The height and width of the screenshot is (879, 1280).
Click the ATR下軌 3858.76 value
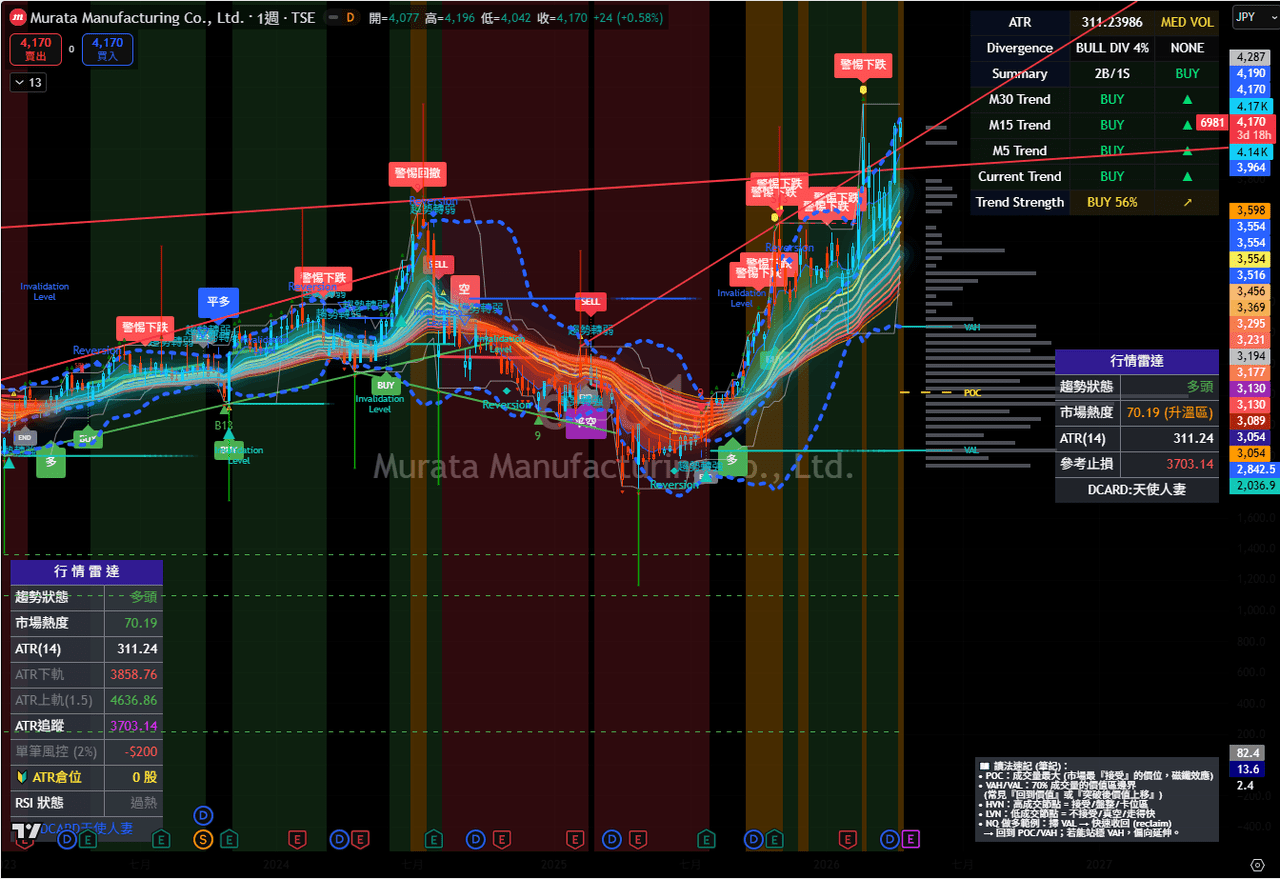(133, 675)
